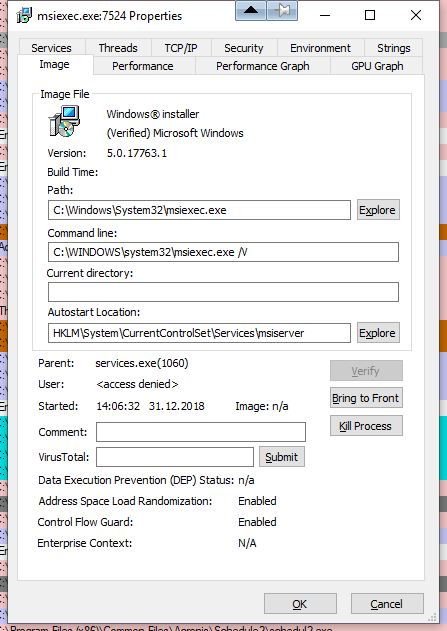This screenshot has height=631, width=447.
Task: Switch to the Services tab
Action: tap(51, 48)
